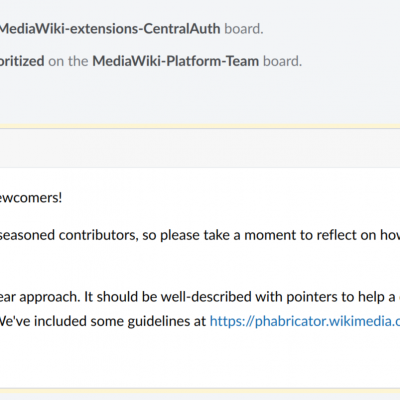
Task: Click the 'ewcomers!' heading line in comment
Action: coord(31,198)
